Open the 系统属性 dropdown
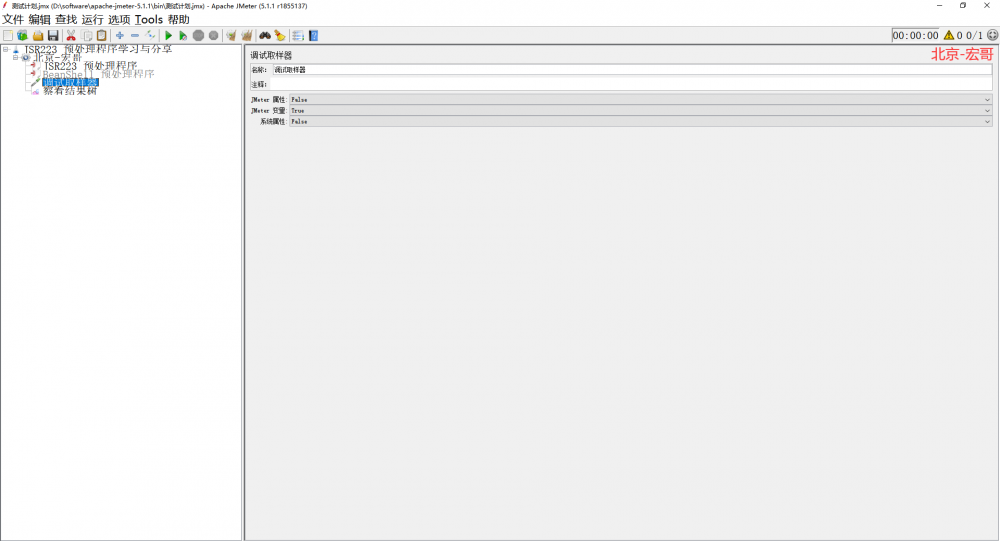Image resolution: width=1000 pixels, height=541 pixels. 641,121
